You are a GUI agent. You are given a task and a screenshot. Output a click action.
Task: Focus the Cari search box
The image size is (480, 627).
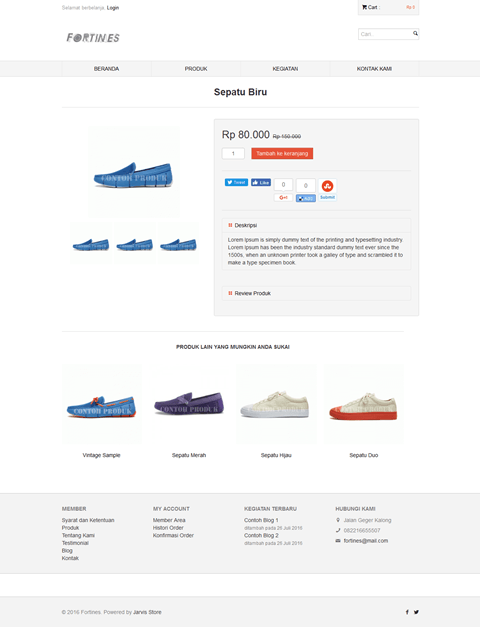pos(386,34)
